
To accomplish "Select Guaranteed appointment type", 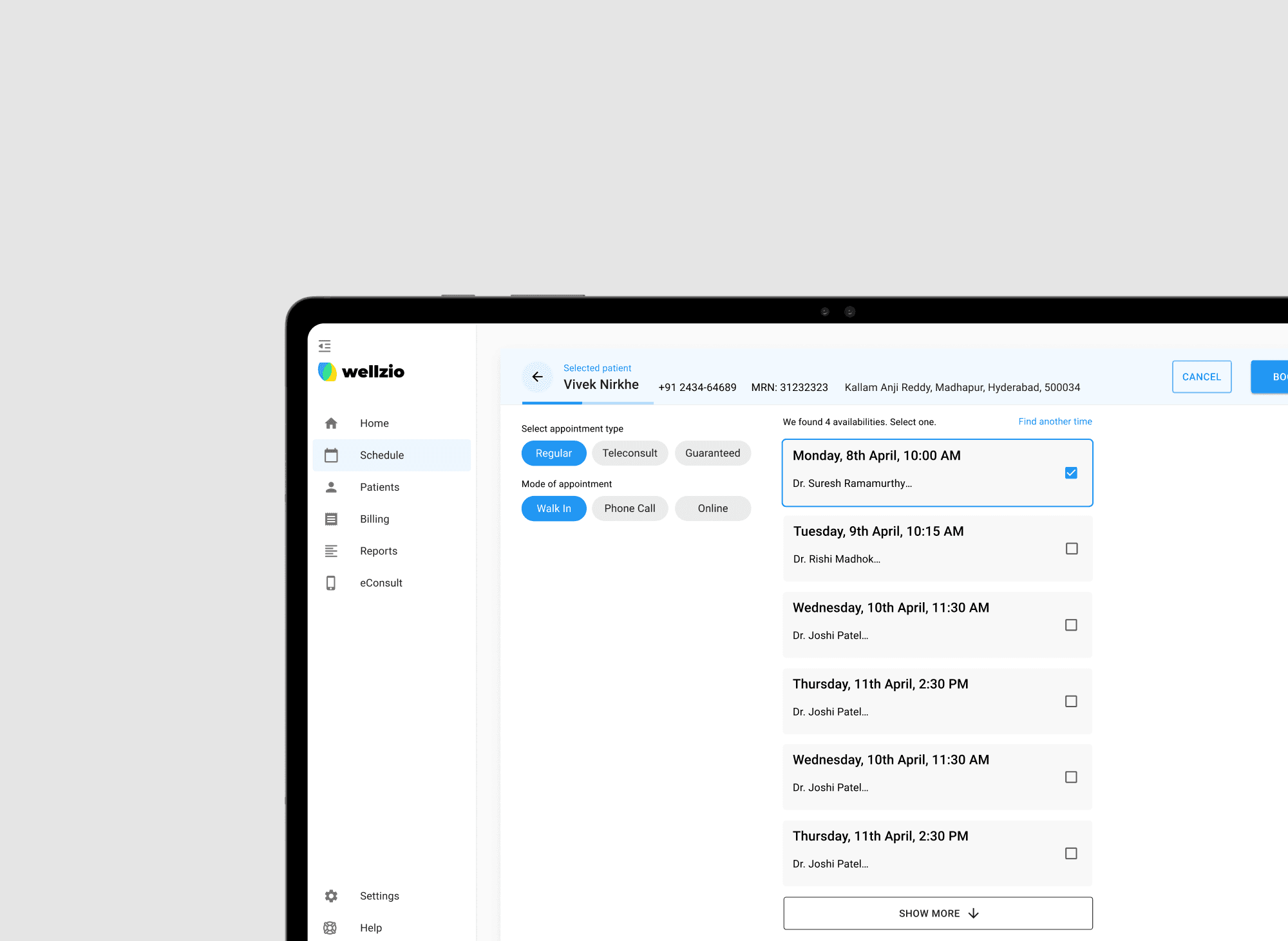I will pyautogui.click(x=712, y=453).
